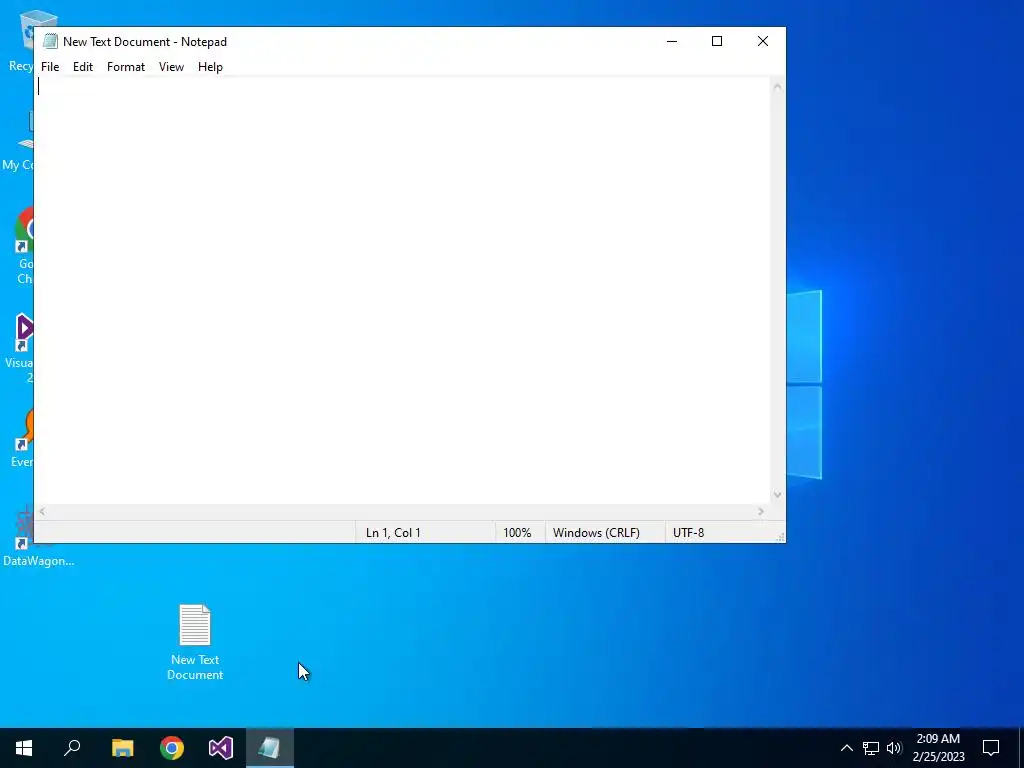Open the Edit menu
This screenshot has width=1024, height=768.
click(x=83, y=67)
